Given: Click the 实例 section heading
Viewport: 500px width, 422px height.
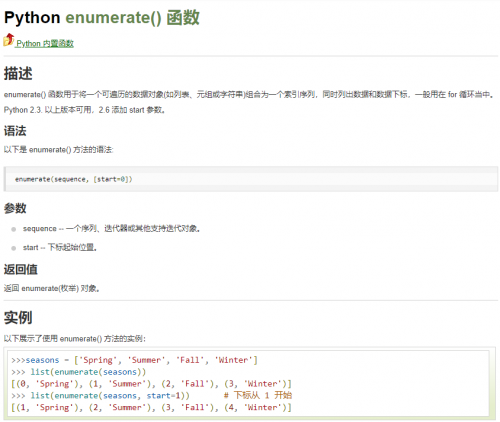Looking at the screenshot, I should point(18,318).
